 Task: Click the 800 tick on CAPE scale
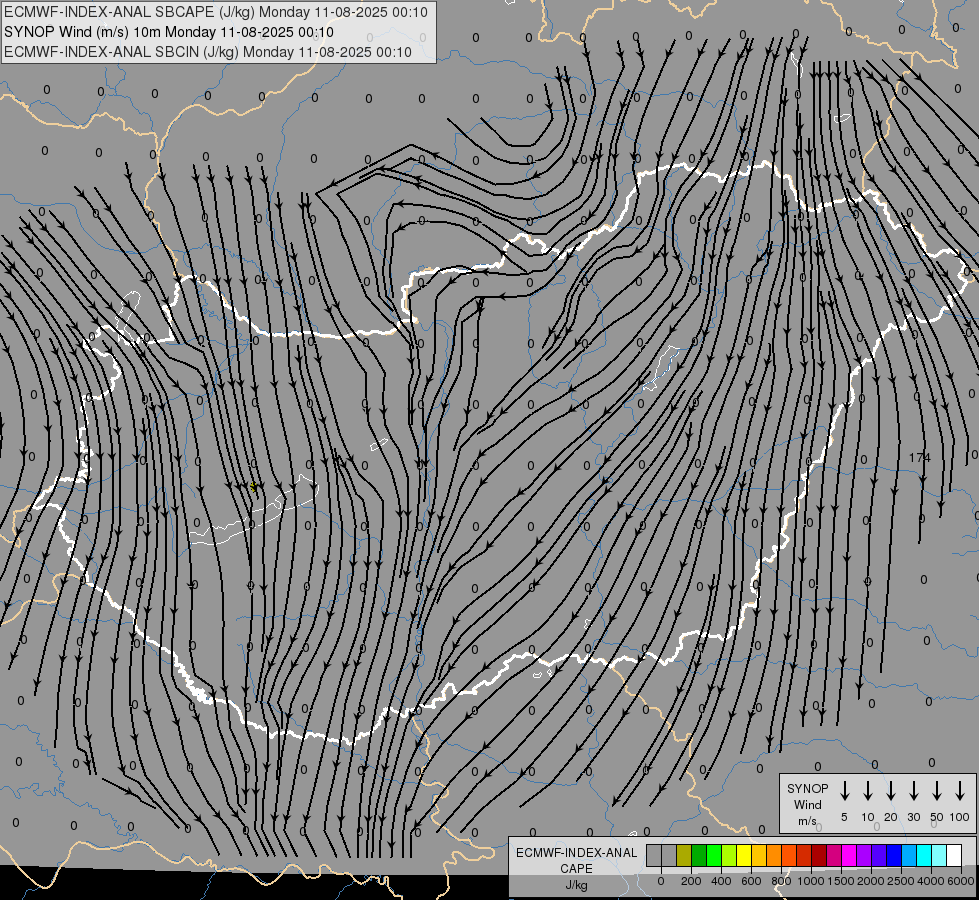tap(781, 881)
